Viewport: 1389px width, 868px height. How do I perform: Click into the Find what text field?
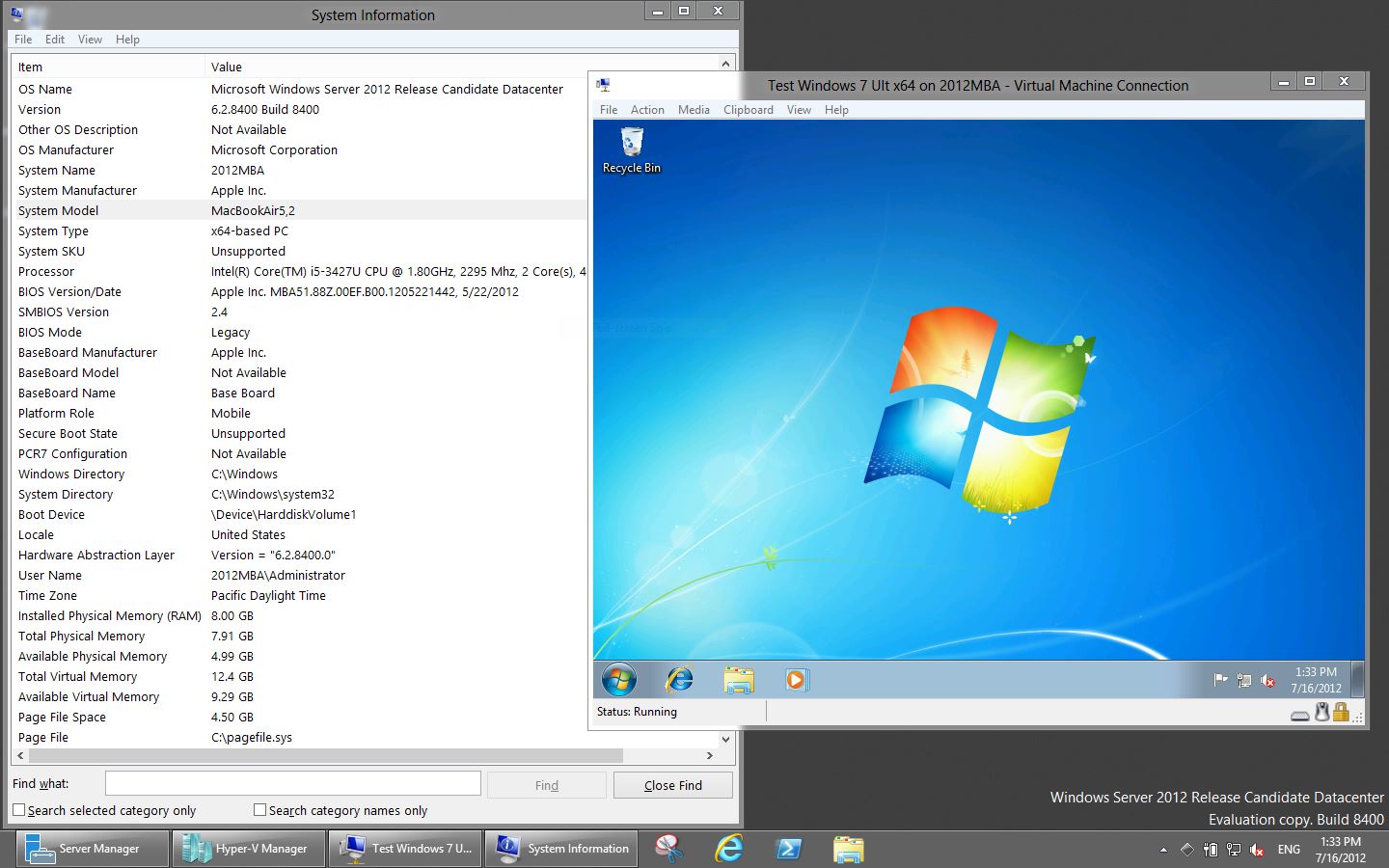point(293,783)
